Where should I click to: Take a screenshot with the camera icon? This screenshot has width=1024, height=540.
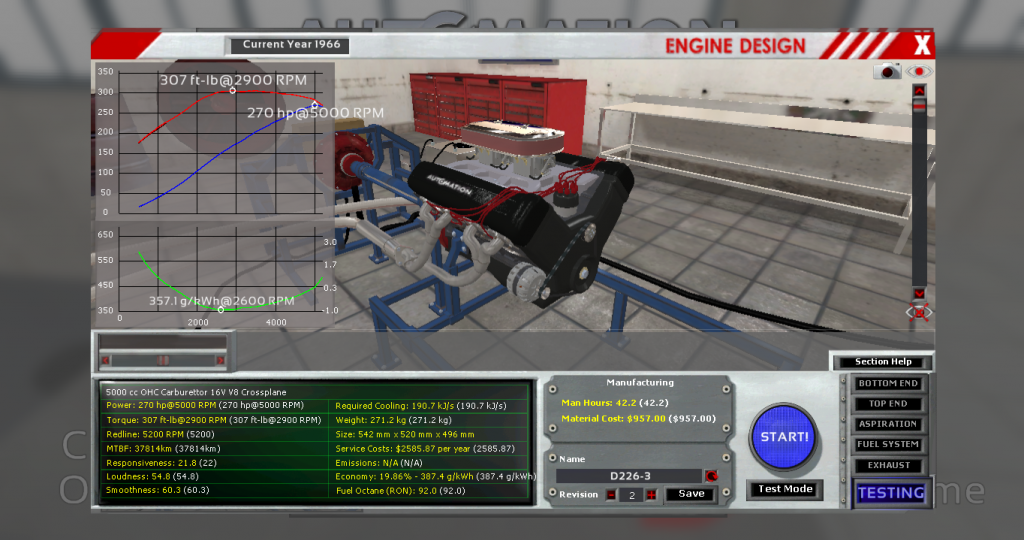pos(887,71)
